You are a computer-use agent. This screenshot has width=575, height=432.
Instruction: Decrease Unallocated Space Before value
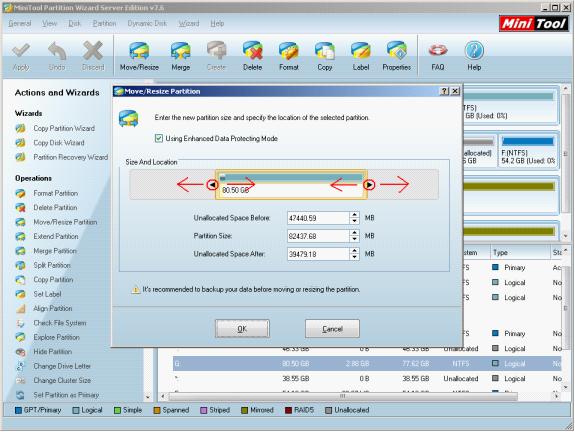354,221
